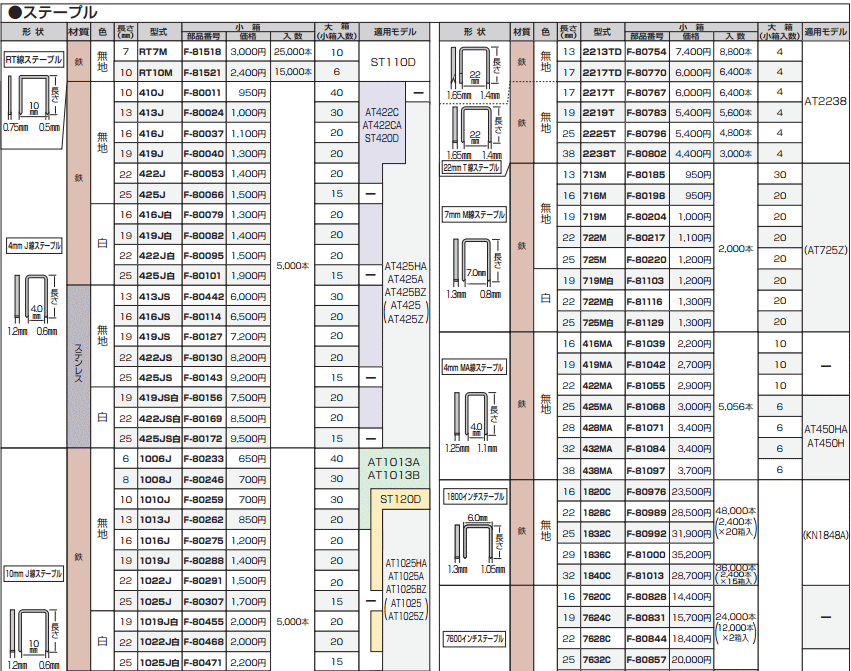The width and height of the screenshot is (851, 671).
Task: Click the green AT1013A AT1013B model cell
Action: click(x=392, y=468)
